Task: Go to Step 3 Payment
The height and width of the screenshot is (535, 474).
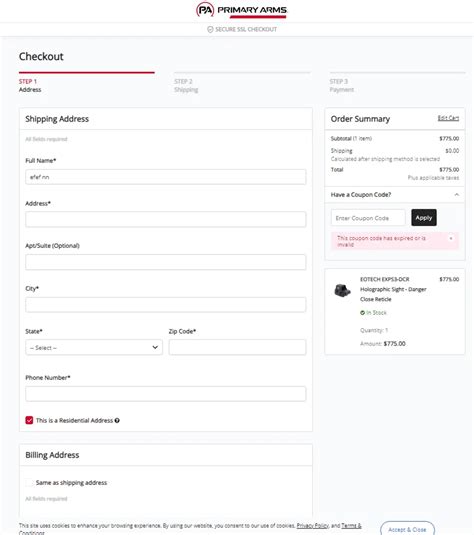Action: pyautogui.click(x=342, y=86)
